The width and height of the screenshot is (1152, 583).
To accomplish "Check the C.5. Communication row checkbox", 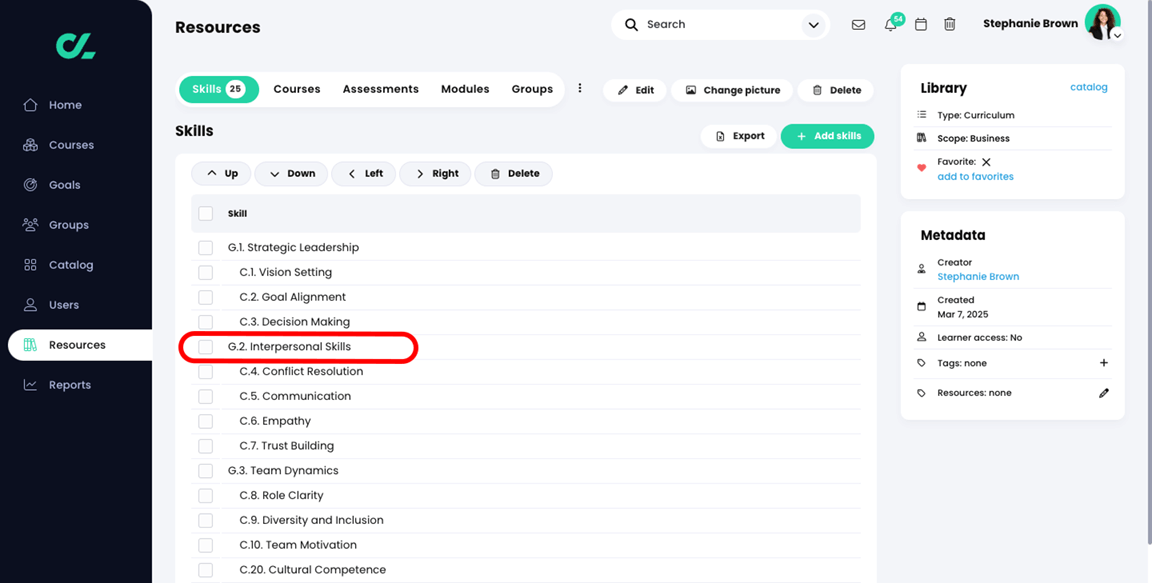I will [x=205, y=396].
